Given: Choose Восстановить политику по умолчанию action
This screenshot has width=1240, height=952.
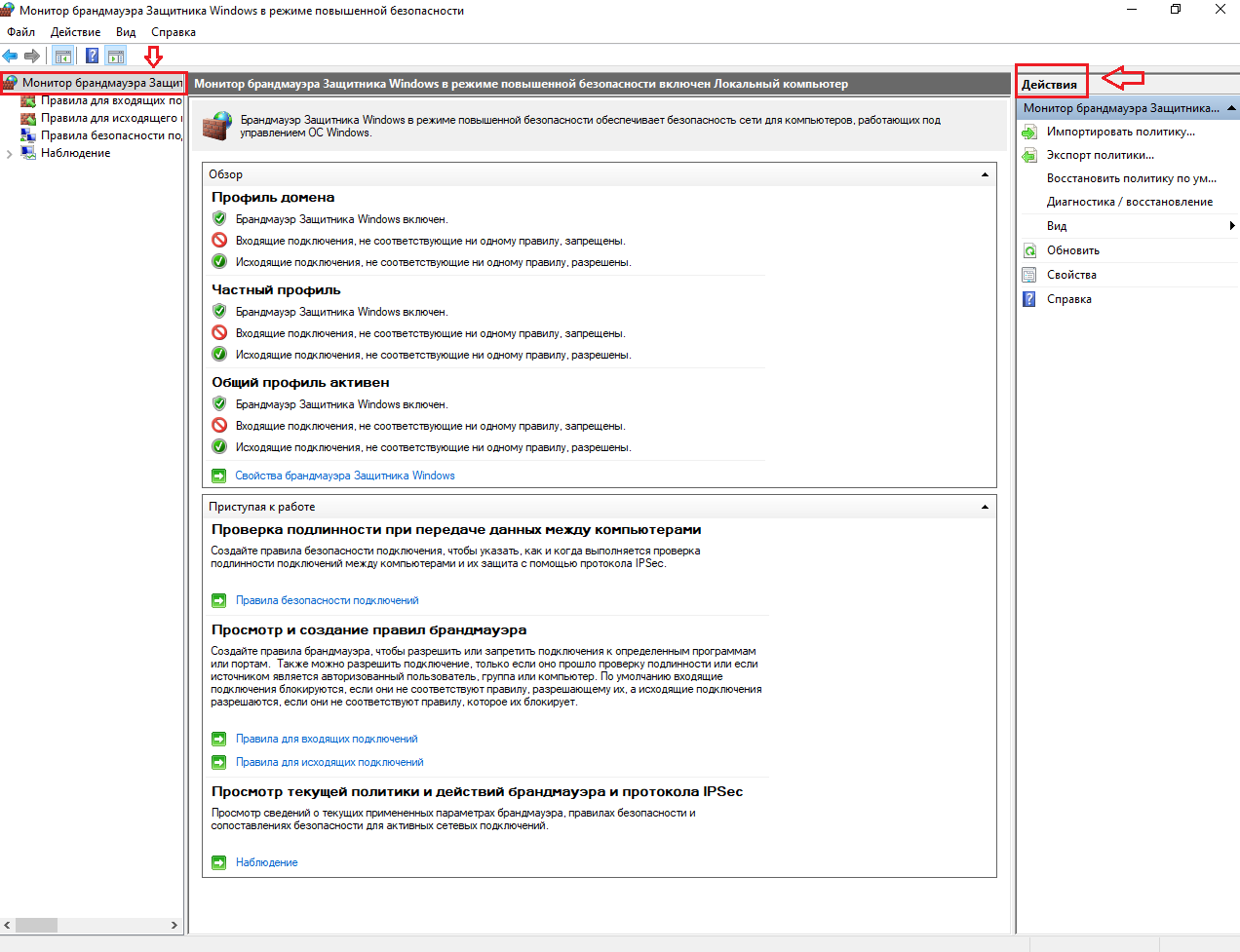Looking at the screenshot, I should click(x=1132, y=178).
